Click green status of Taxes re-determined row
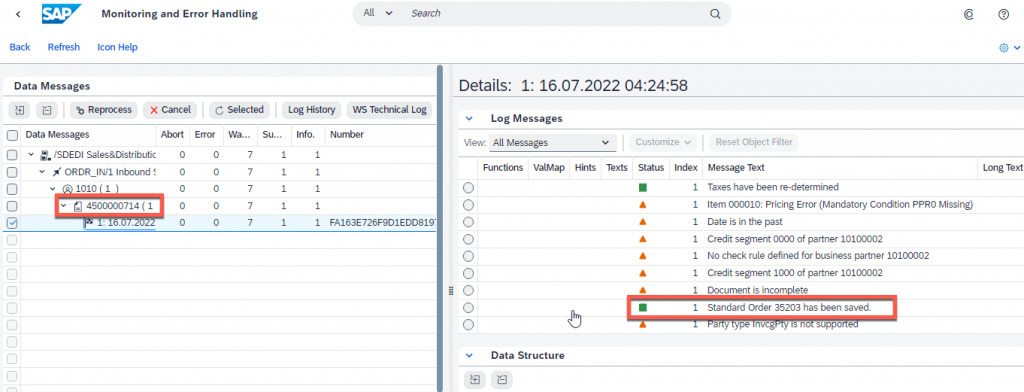Viewport: 1024px width, 392px height. (x=643, y=188)
